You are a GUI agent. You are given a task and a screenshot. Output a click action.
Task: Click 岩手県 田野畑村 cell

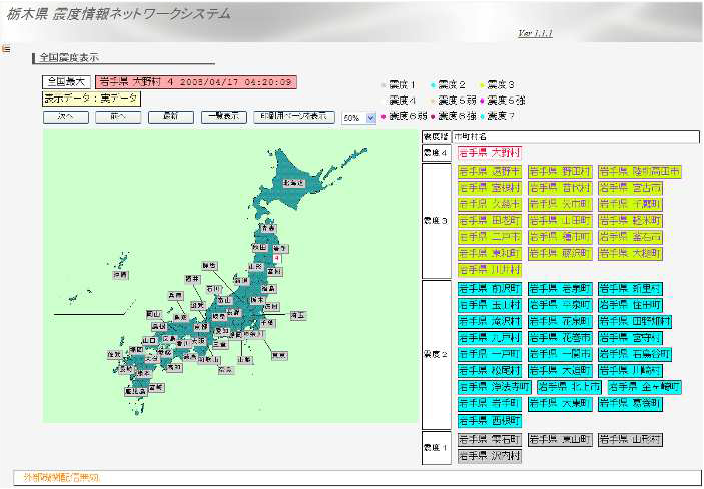[x=635, y=322]
